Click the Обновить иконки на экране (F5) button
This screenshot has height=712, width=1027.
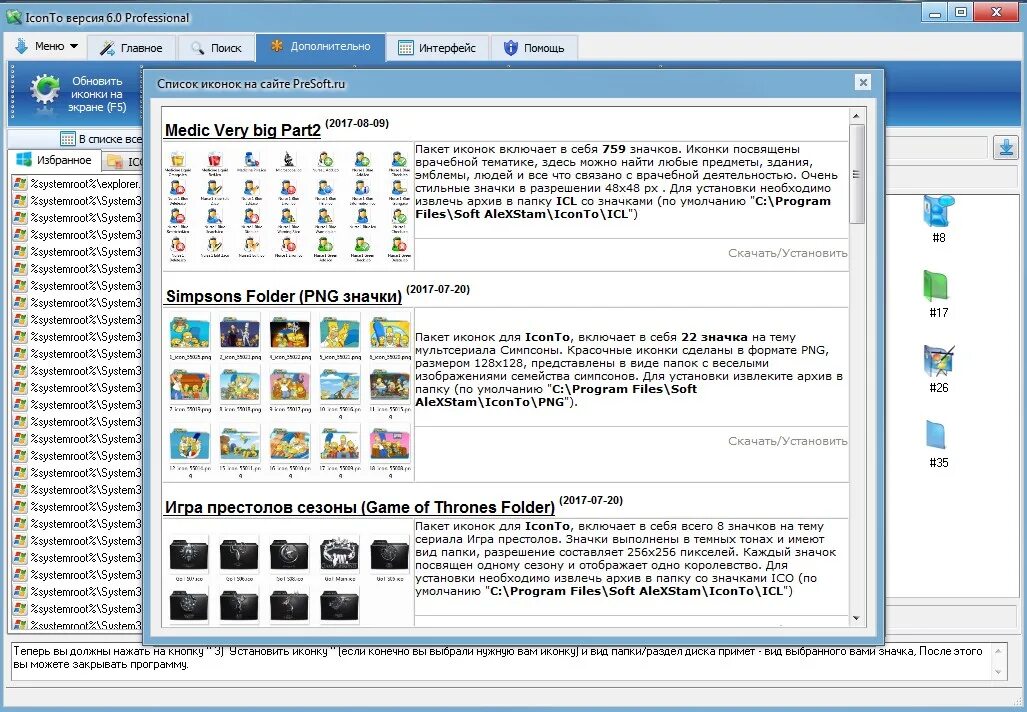click(x=77, y=94)
